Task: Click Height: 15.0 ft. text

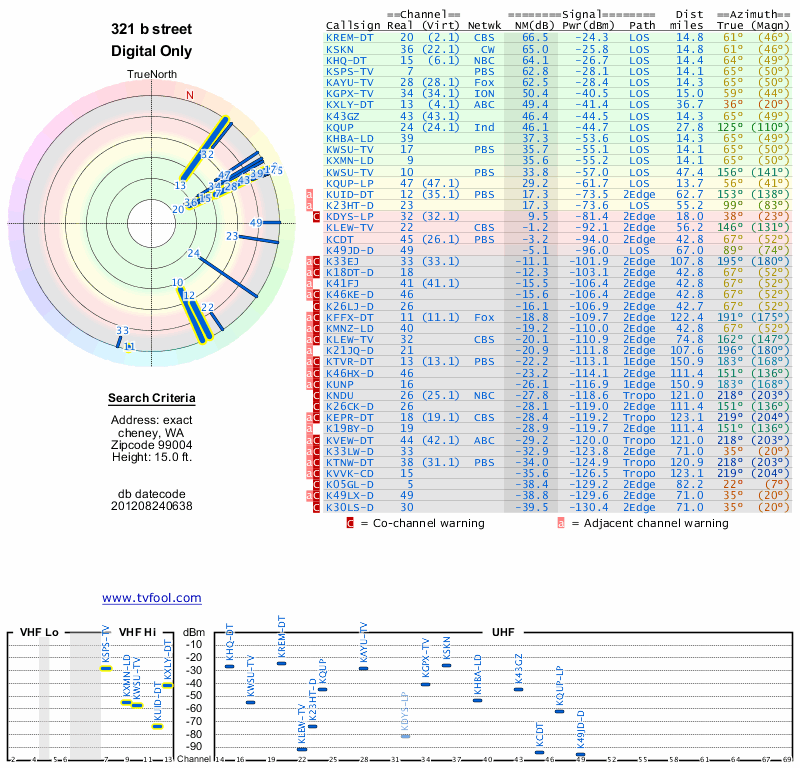Action: pyautogui.click(x=152, y=457)
